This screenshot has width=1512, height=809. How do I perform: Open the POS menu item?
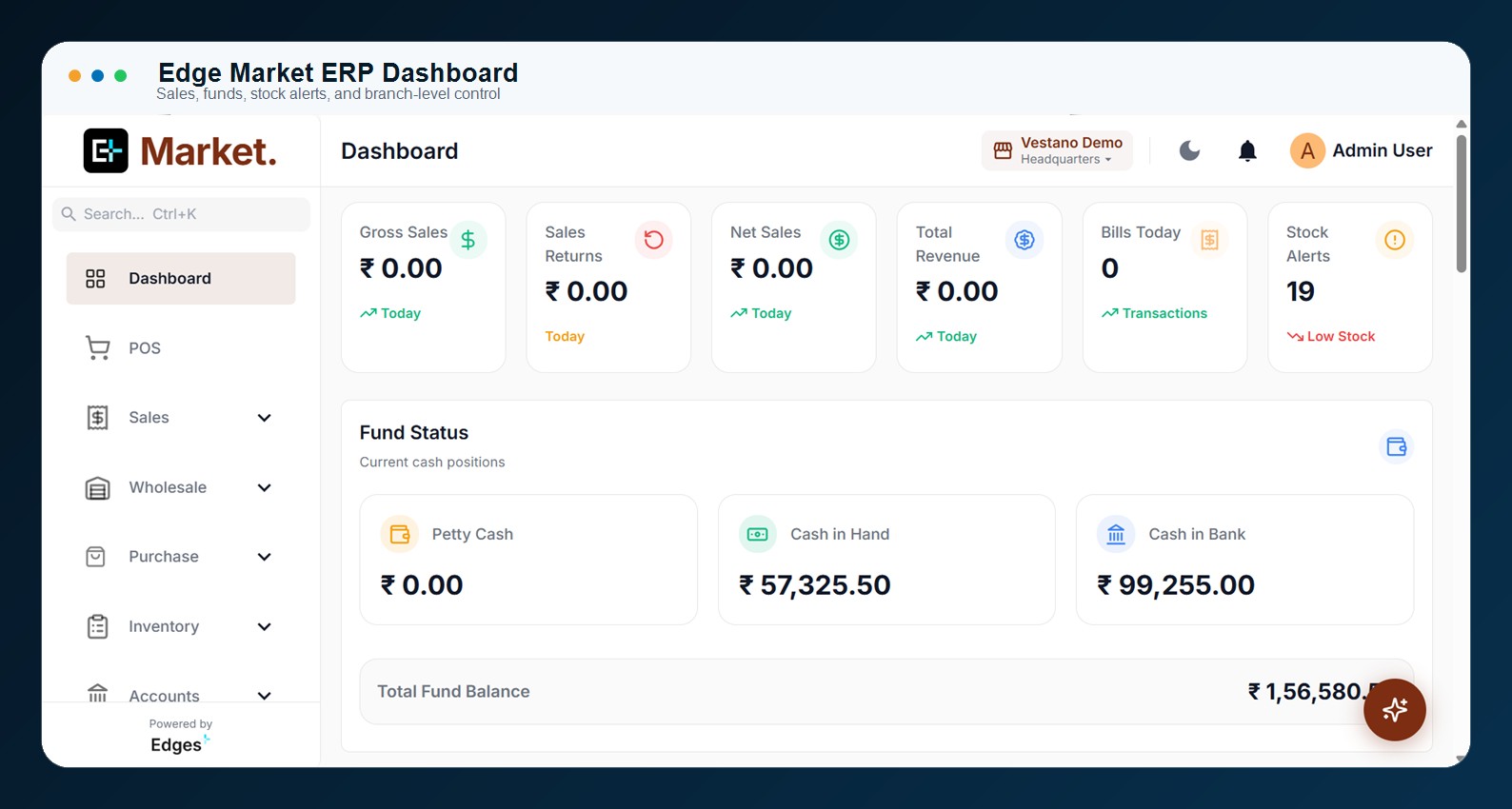[145, 348]
